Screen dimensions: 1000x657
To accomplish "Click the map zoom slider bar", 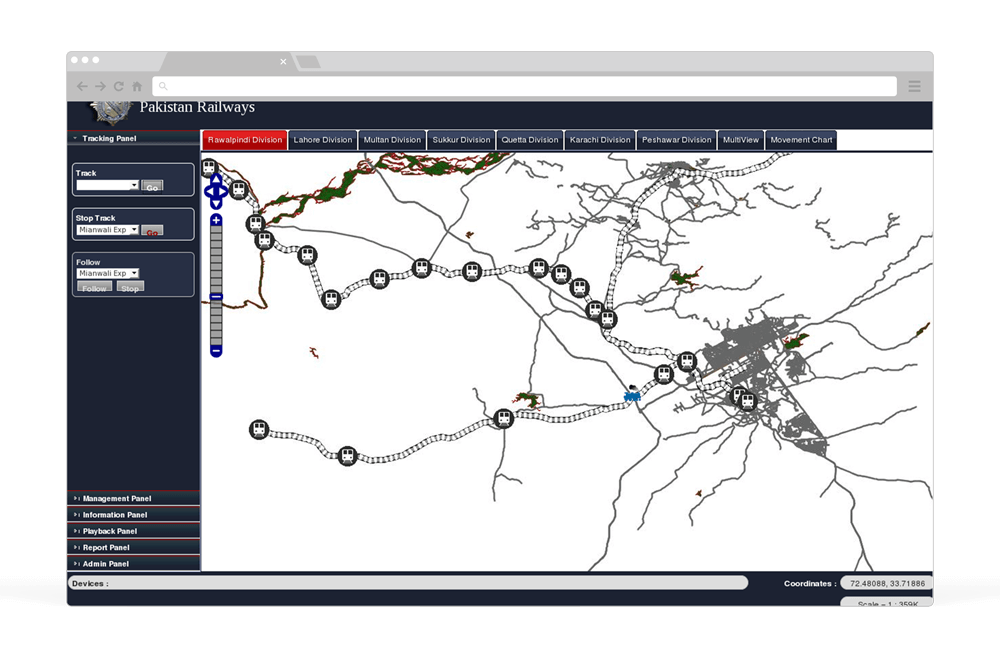I will [216, 286].
